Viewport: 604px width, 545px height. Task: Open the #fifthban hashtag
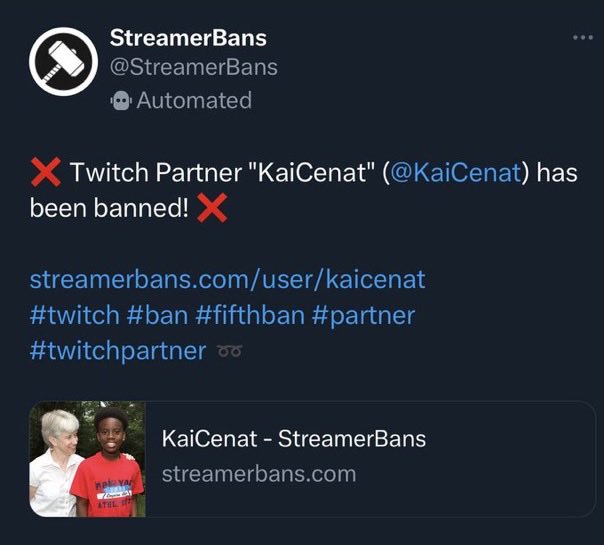tap(250, 315)
